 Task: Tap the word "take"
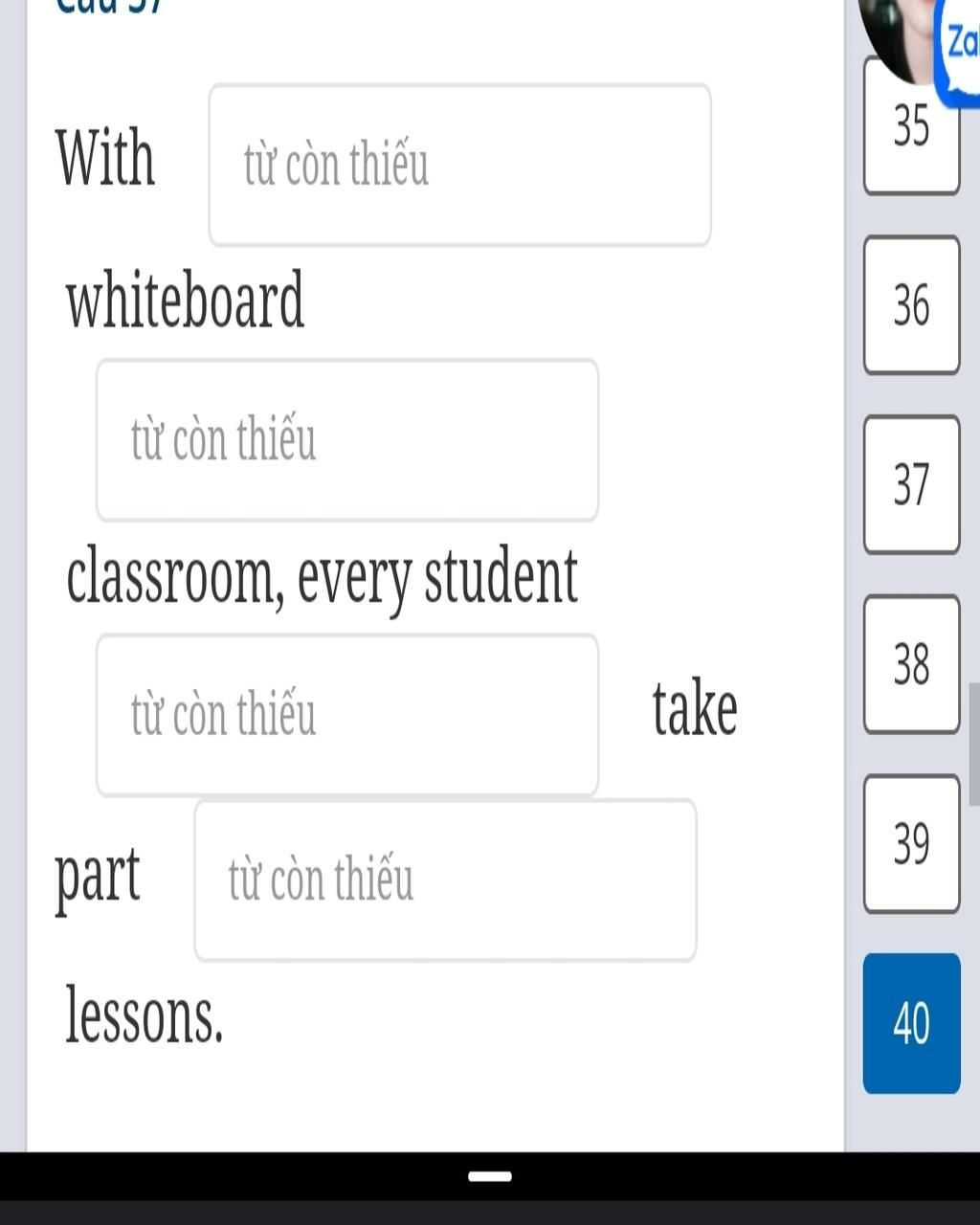[x=695, y=710]
